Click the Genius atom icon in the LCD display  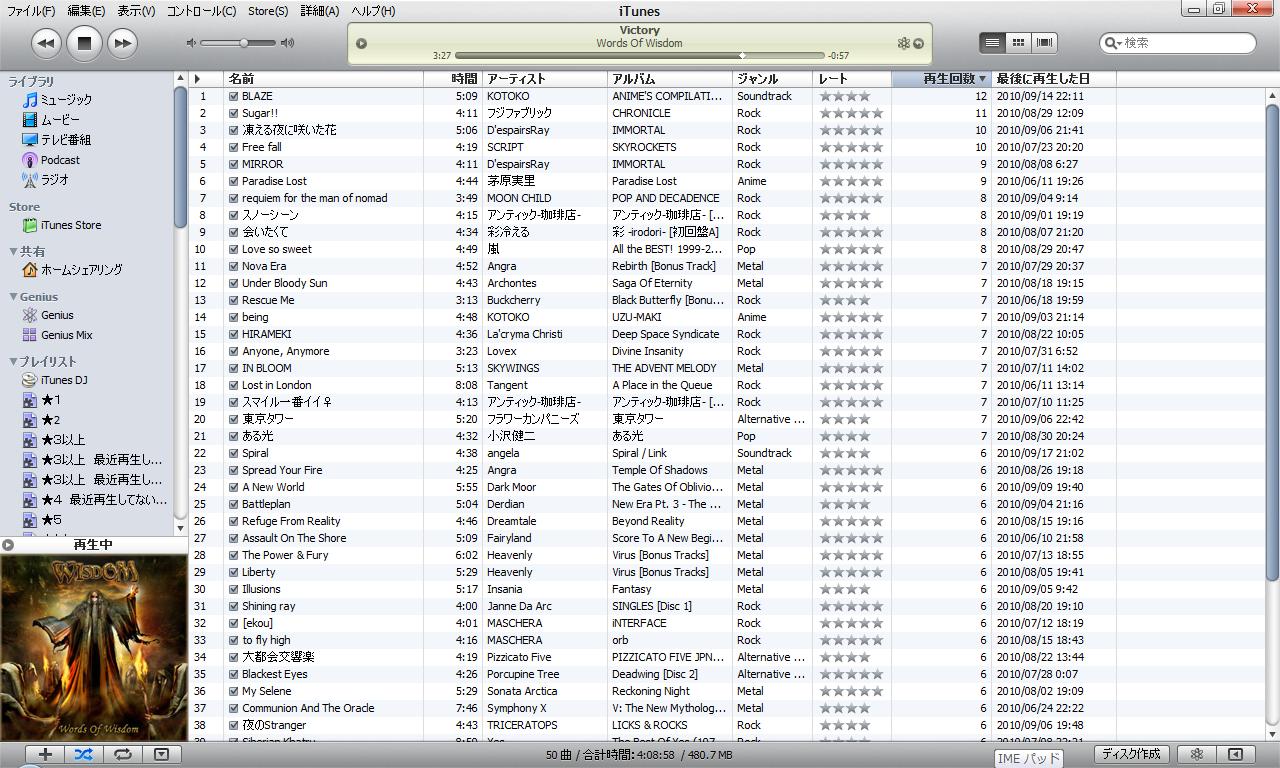click(904, 44)
